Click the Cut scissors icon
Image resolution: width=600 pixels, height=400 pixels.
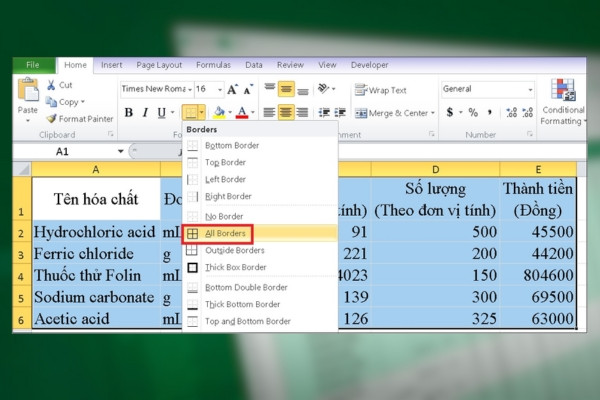pyautogui.click(x=51, y=85)
